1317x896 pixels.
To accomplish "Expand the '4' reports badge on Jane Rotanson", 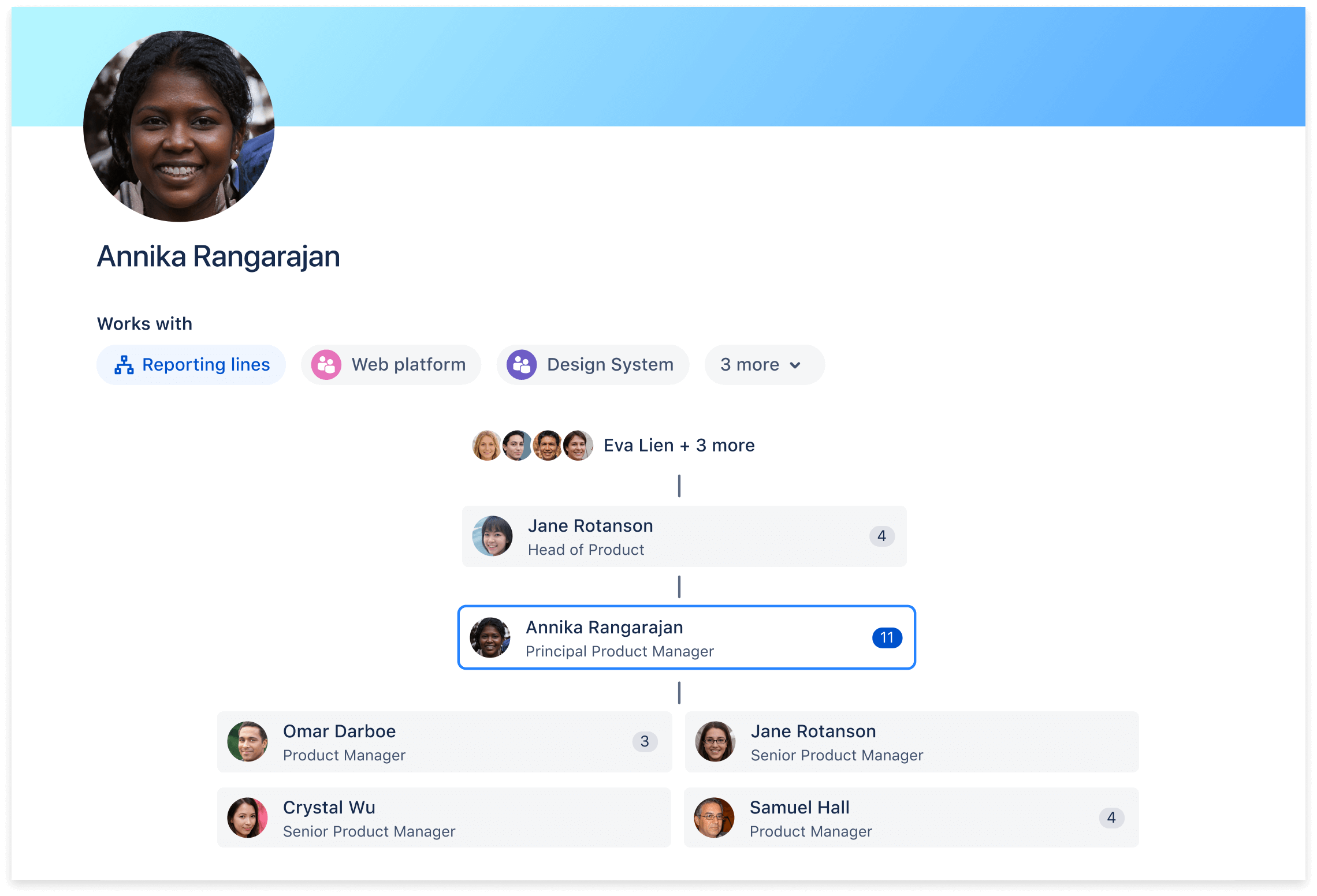I will 881,538.
